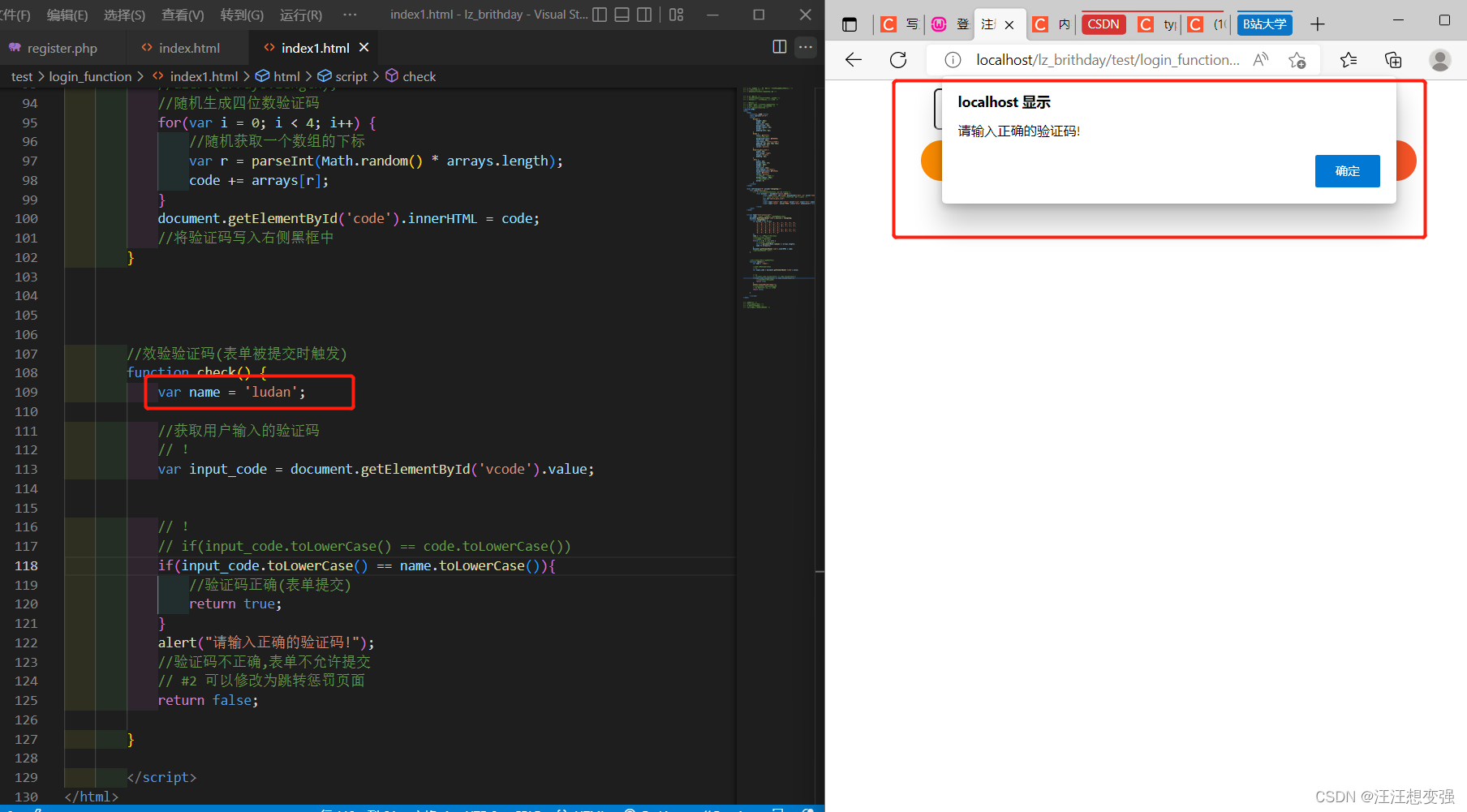
Task: Split the editor to the right
Action: pos(780,47)
